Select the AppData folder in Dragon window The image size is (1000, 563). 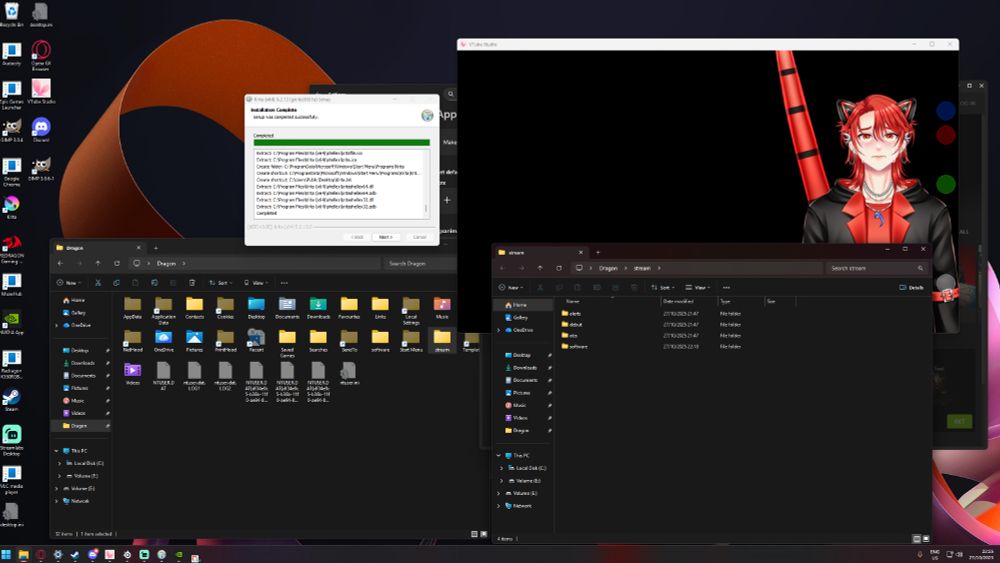click(x=132, y=308)
